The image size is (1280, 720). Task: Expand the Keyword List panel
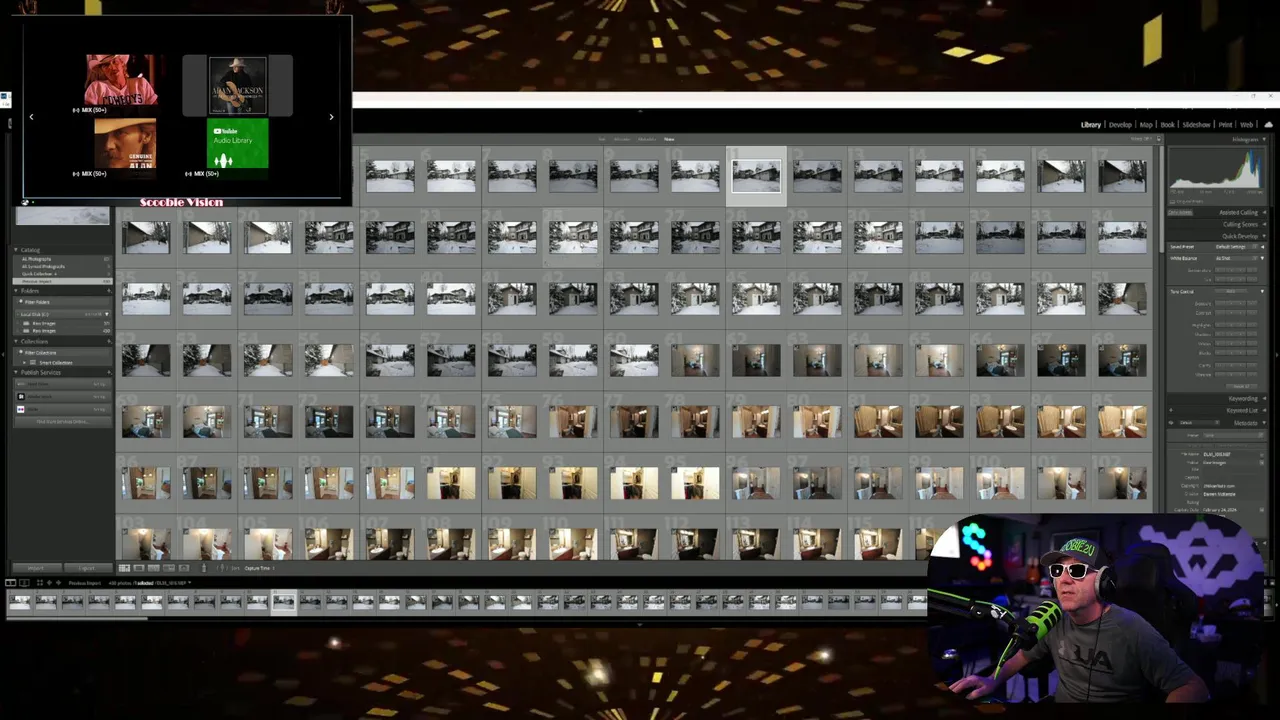(x=1264, y=410)
